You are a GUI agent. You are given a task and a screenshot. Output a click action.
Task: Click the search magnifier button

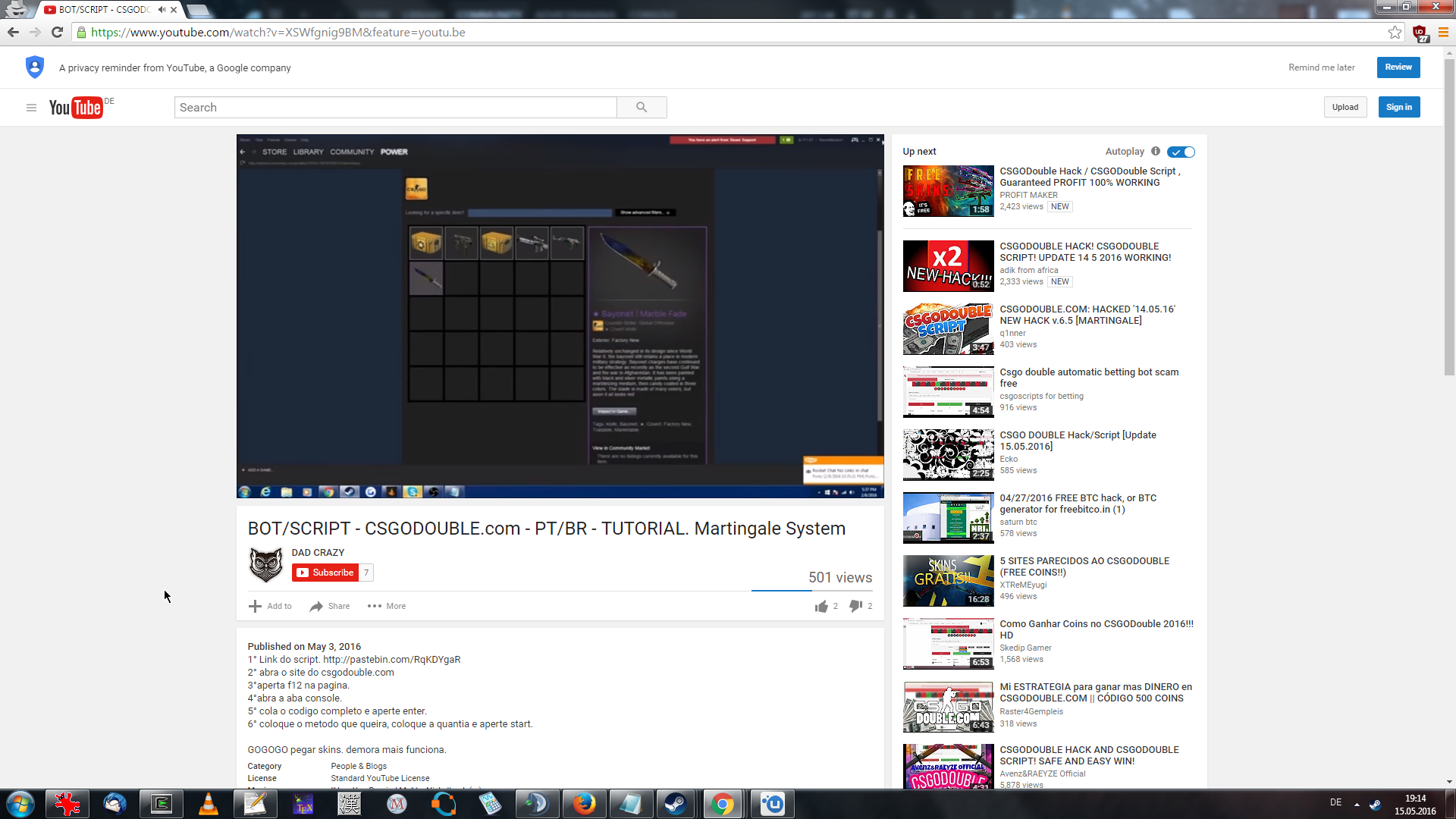pos(642,108)
